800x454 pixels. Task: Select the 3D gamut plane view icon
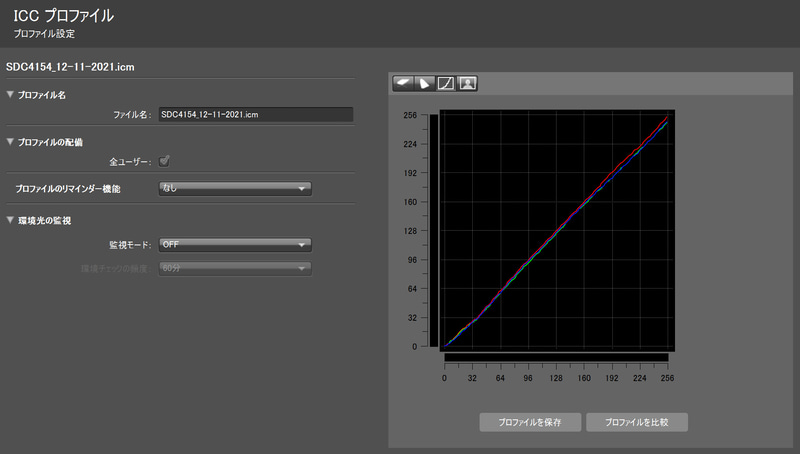coord(403,83)
